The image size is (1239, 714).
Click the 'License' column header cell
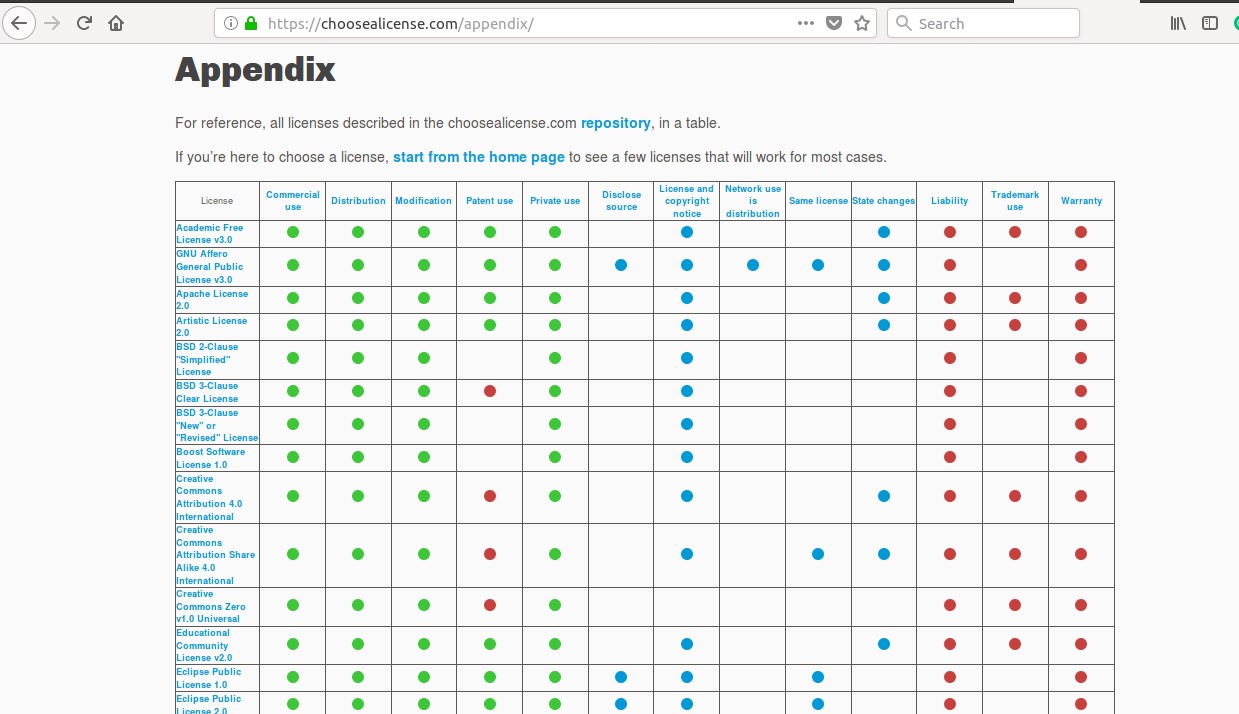(x=217, y=201)
